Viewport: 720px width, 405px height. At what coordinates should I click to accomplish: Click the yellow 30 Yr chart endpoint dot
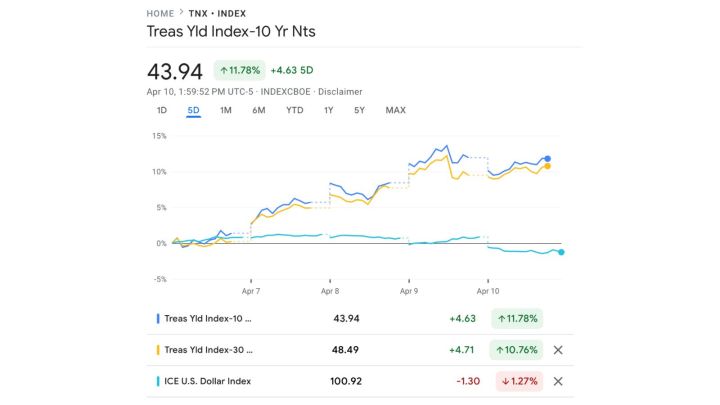pyautogui.click(x=547, y=166)
